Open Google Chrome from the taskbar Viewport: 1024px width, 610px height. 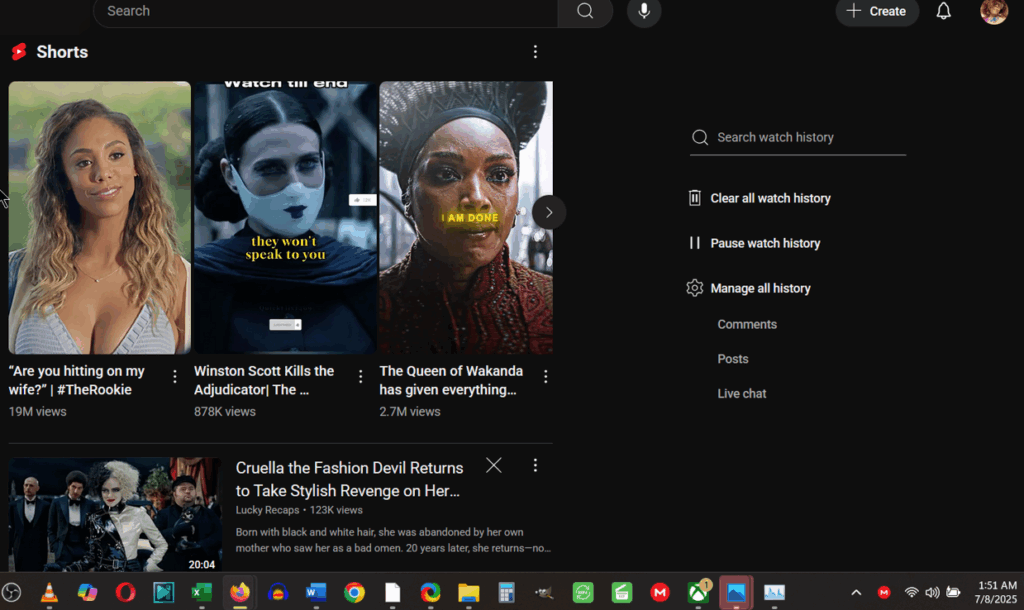point(355,592)
